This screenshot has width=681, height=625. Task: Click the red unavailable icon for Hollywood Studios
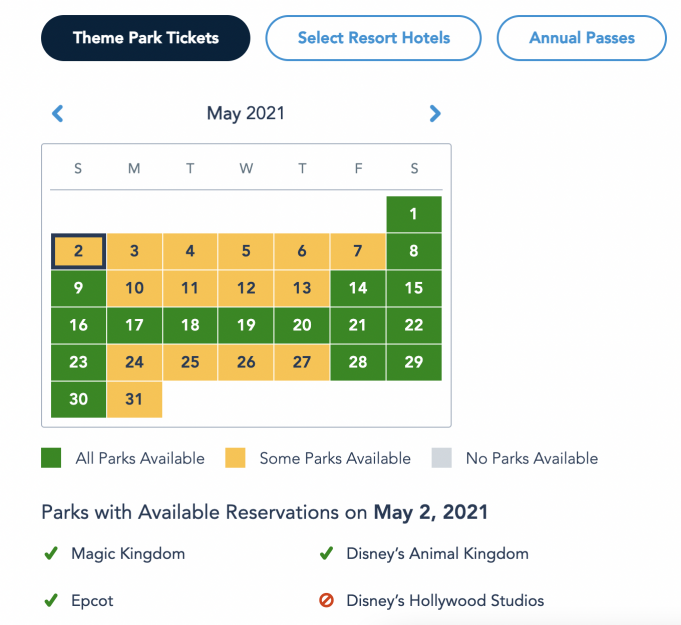click(326, 600)
